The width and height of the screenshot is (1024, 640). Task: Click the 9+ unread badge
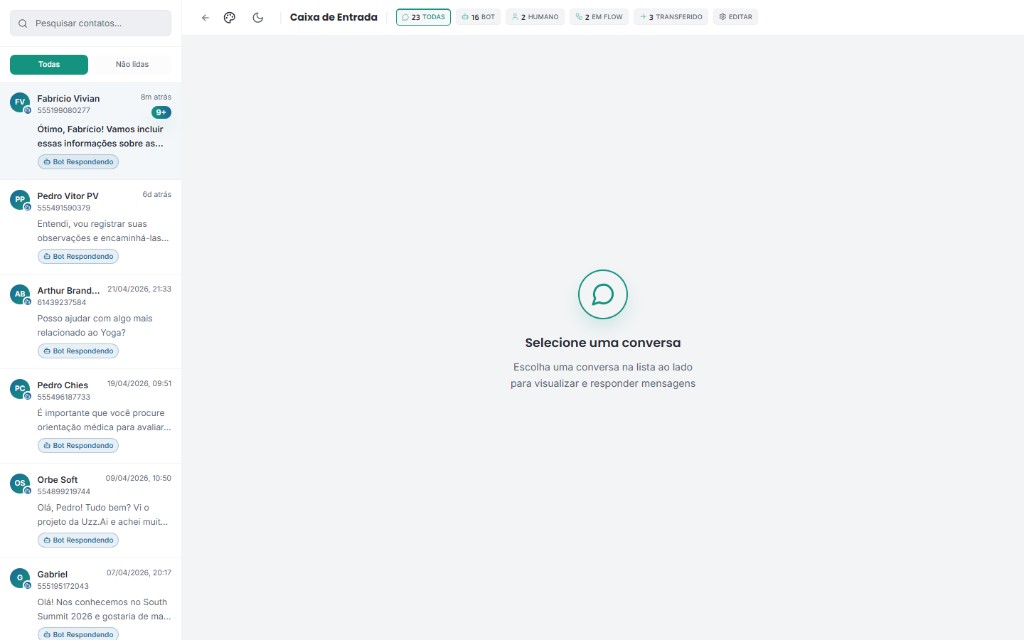[161, 112]
